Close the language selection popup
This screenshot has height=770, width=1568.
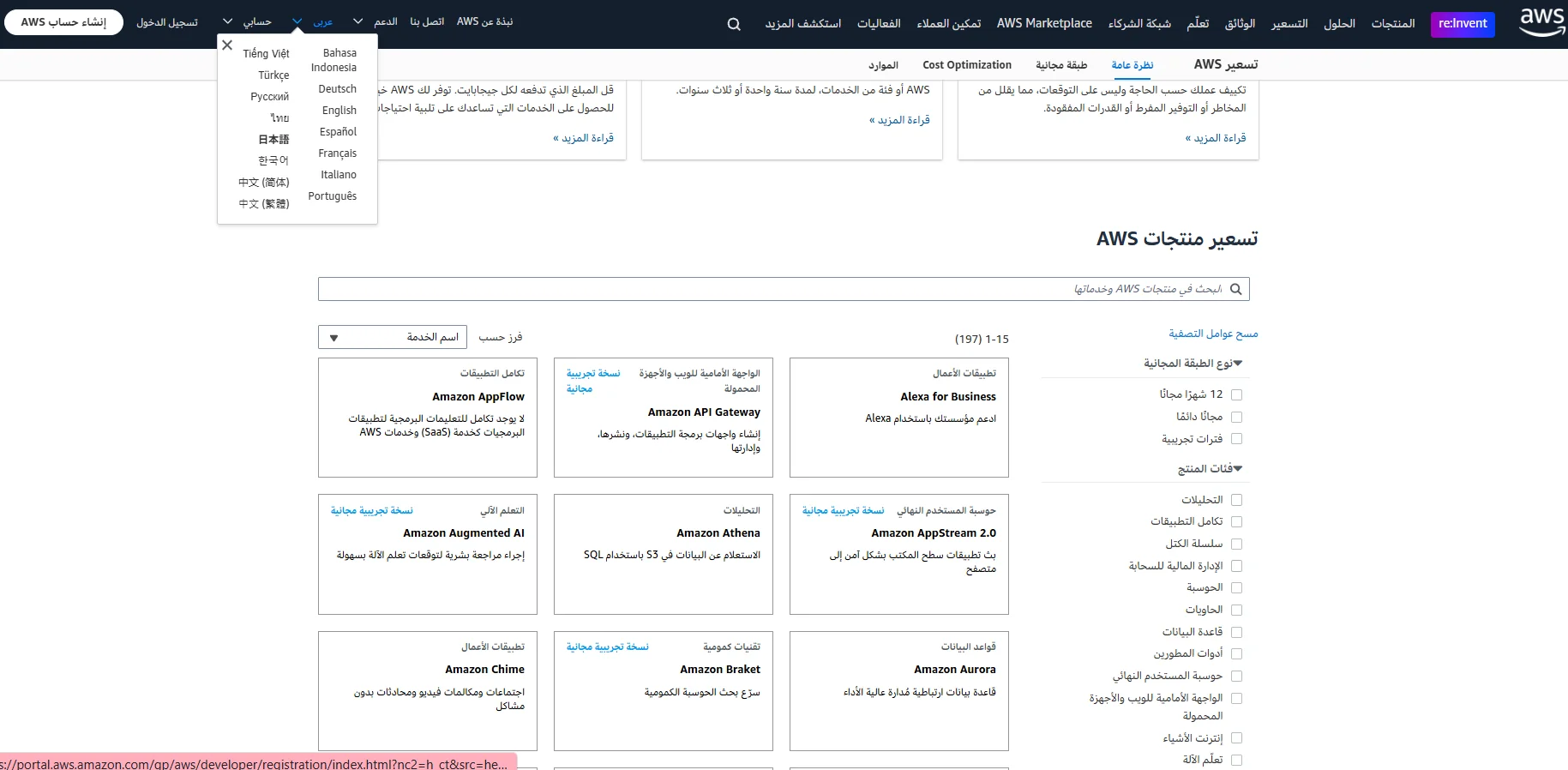point(227,45)
